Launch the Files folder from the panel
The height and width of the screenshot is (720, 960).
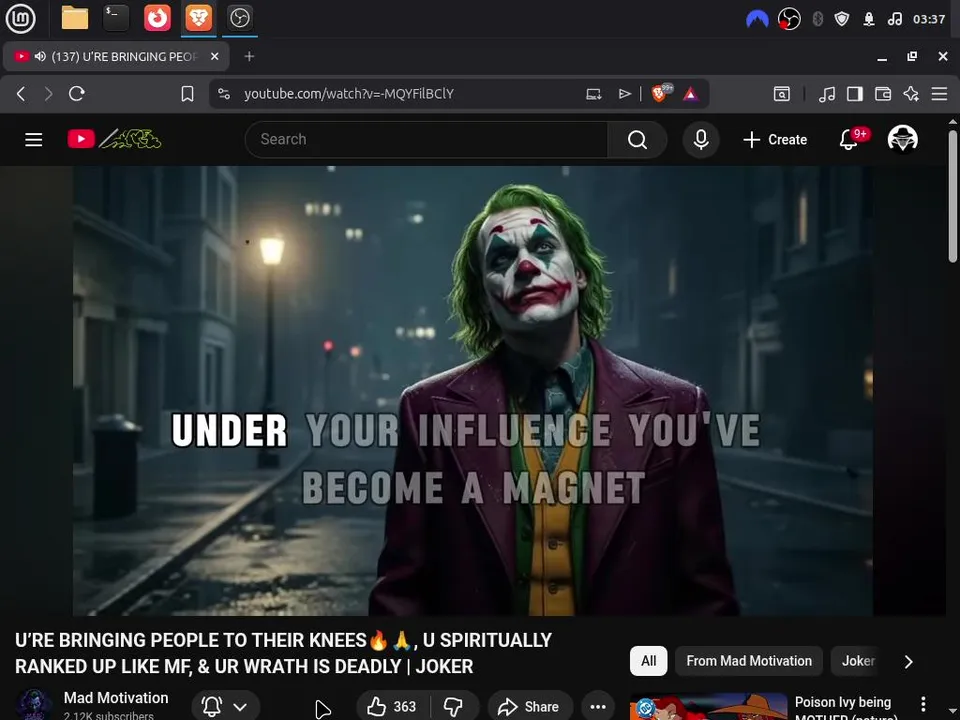coord(75,18)
